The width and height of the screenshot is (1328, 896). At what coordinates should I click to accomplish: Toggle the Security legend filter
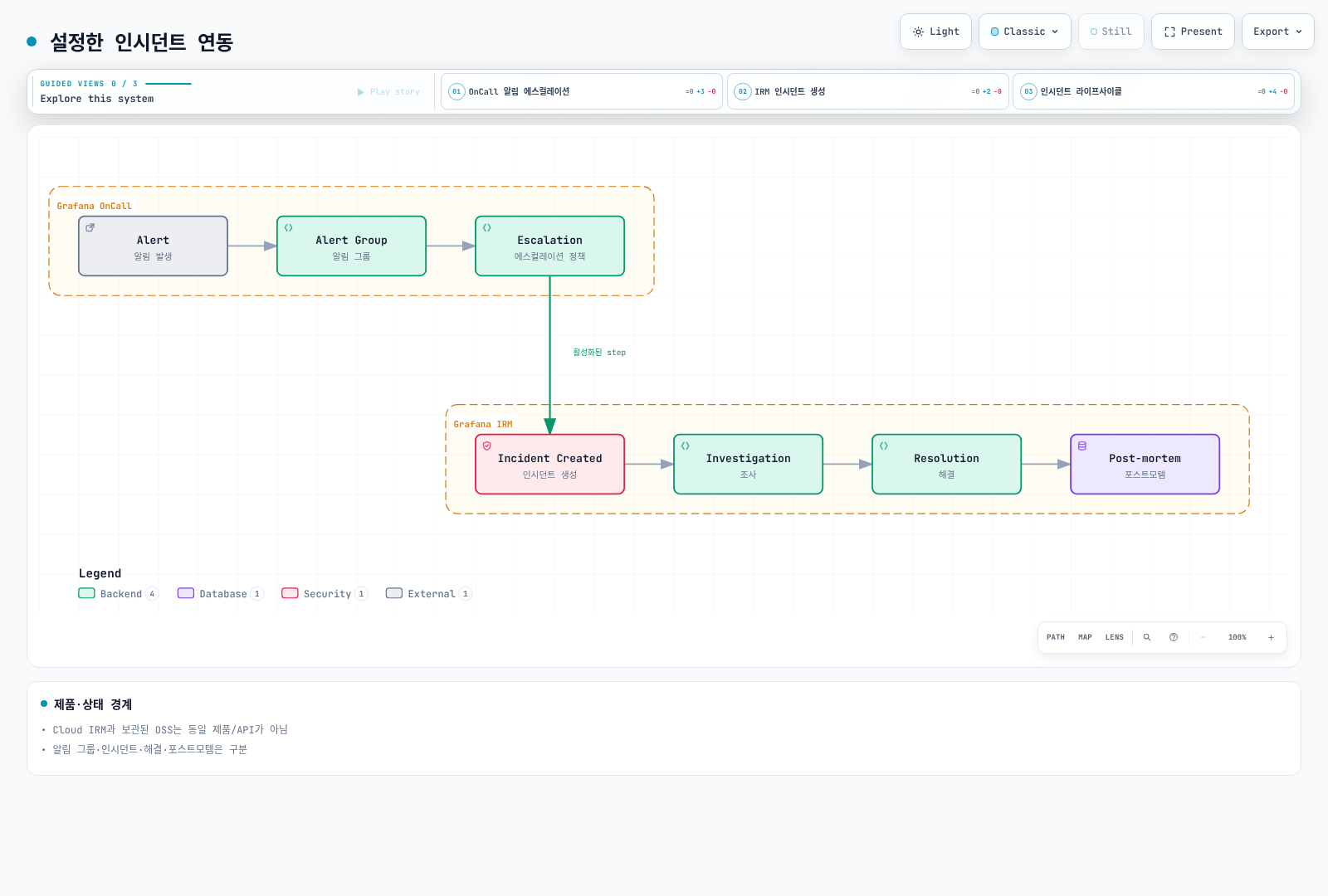click(325, 593)
